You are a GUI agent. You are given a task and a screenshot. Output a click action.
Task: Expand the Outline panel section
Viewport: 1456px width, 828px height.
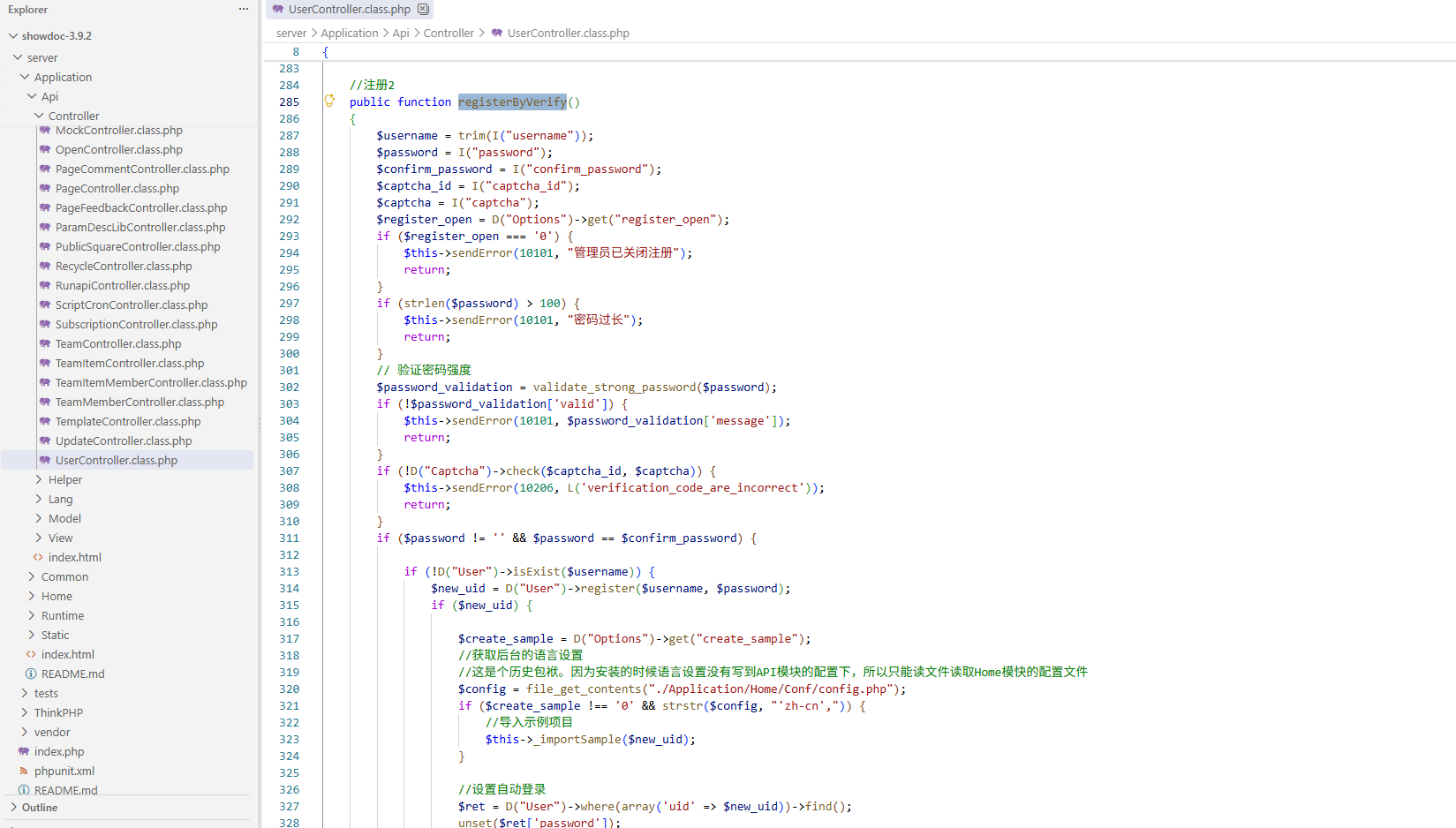13,807
